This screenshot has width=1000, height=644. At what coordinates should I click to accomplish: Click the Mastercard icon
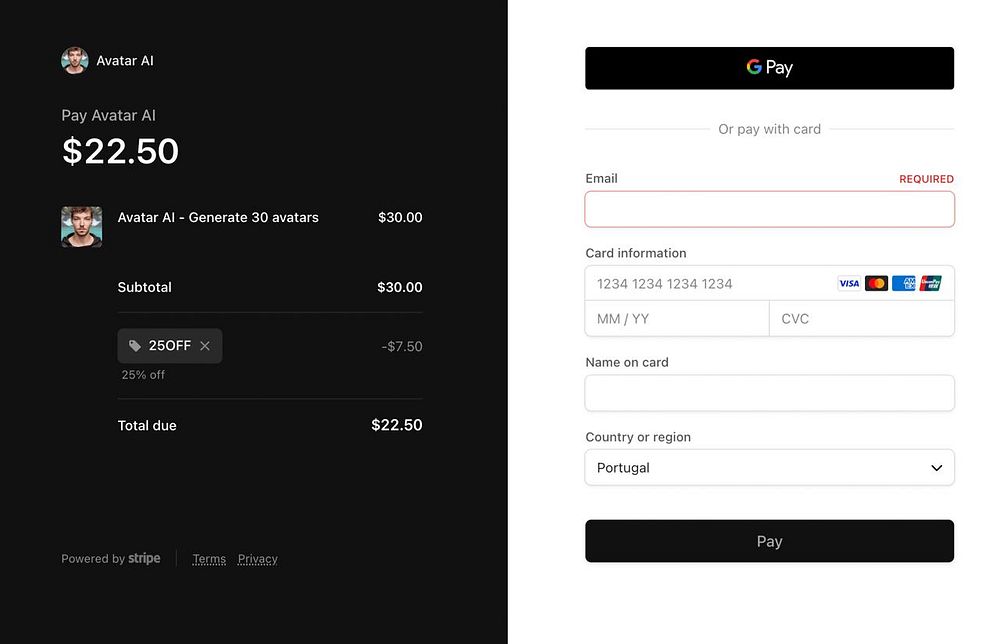click(x=876, y=283)
